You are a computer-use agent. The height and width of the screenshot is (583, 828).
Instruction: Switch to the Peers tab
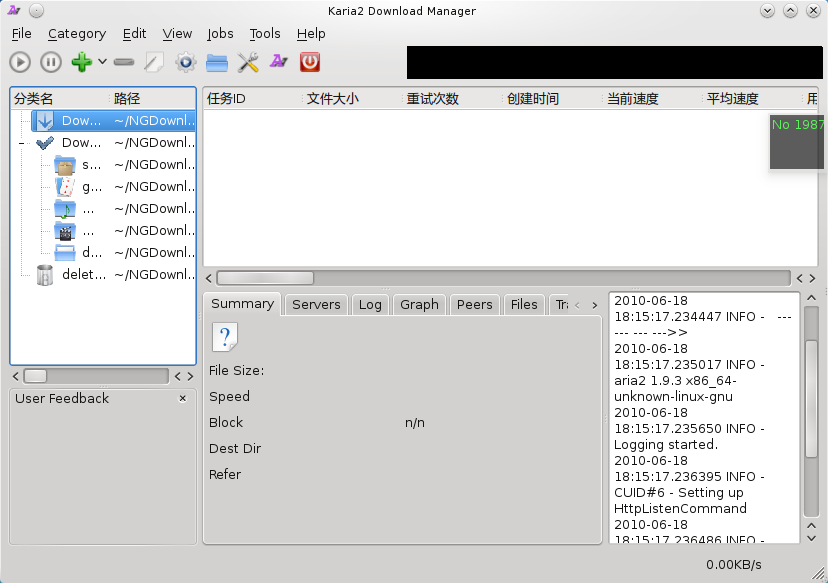[x=475, y=305]
